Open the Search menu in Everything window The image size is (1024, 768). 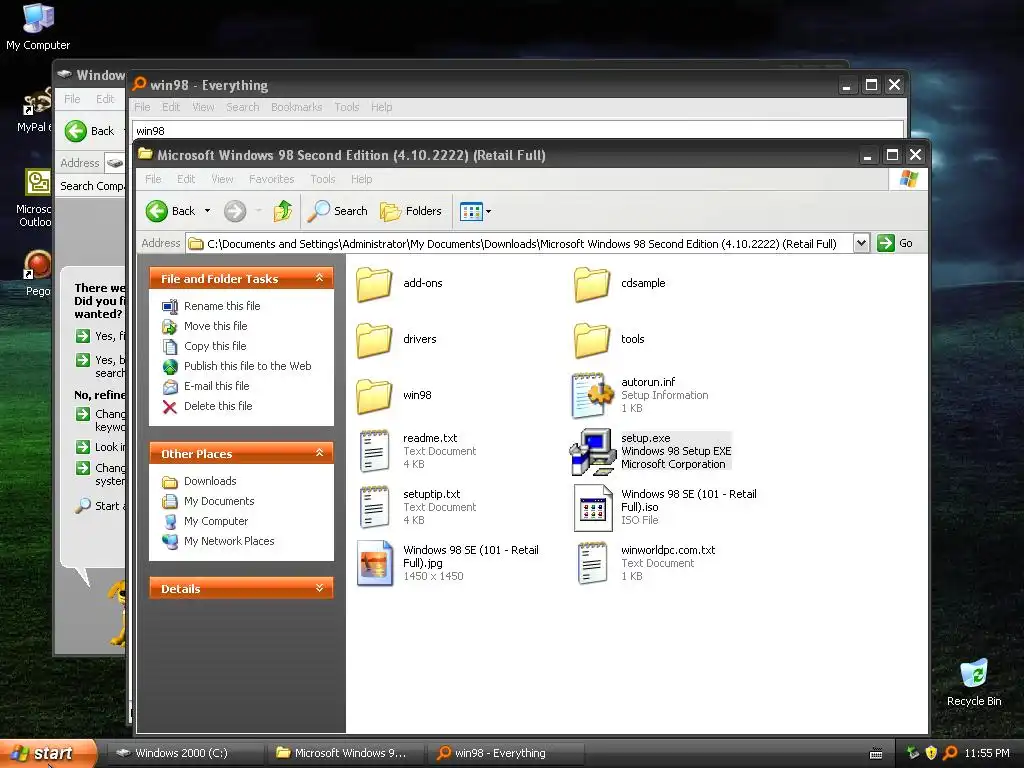click(242, 107)
